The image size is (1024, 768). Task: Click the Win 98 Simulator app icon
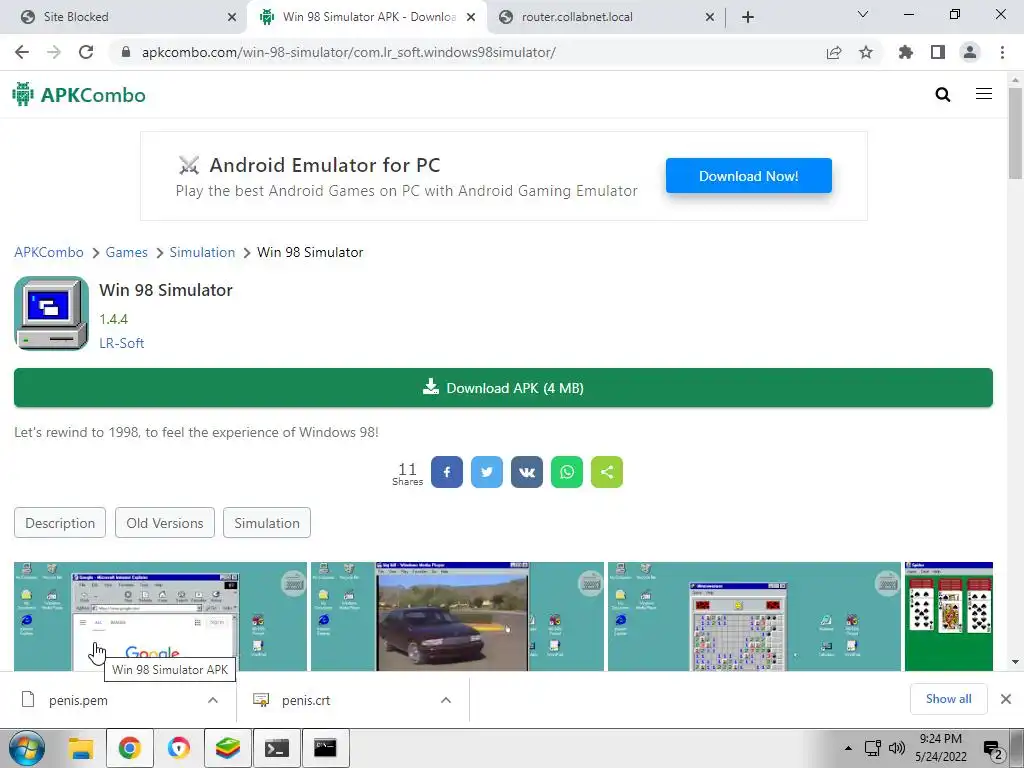point(52,313)
